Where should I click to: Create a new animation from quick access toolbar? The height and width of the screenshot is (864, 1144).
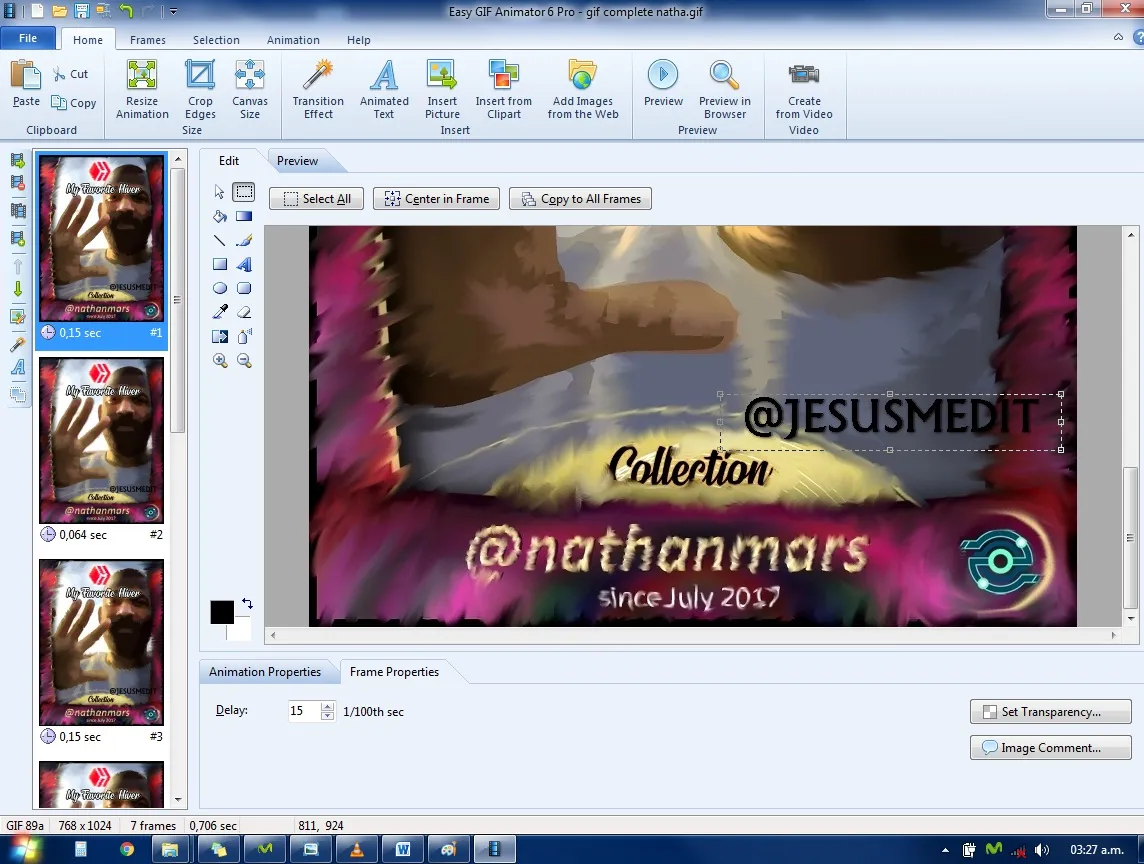tap(36, 10)
